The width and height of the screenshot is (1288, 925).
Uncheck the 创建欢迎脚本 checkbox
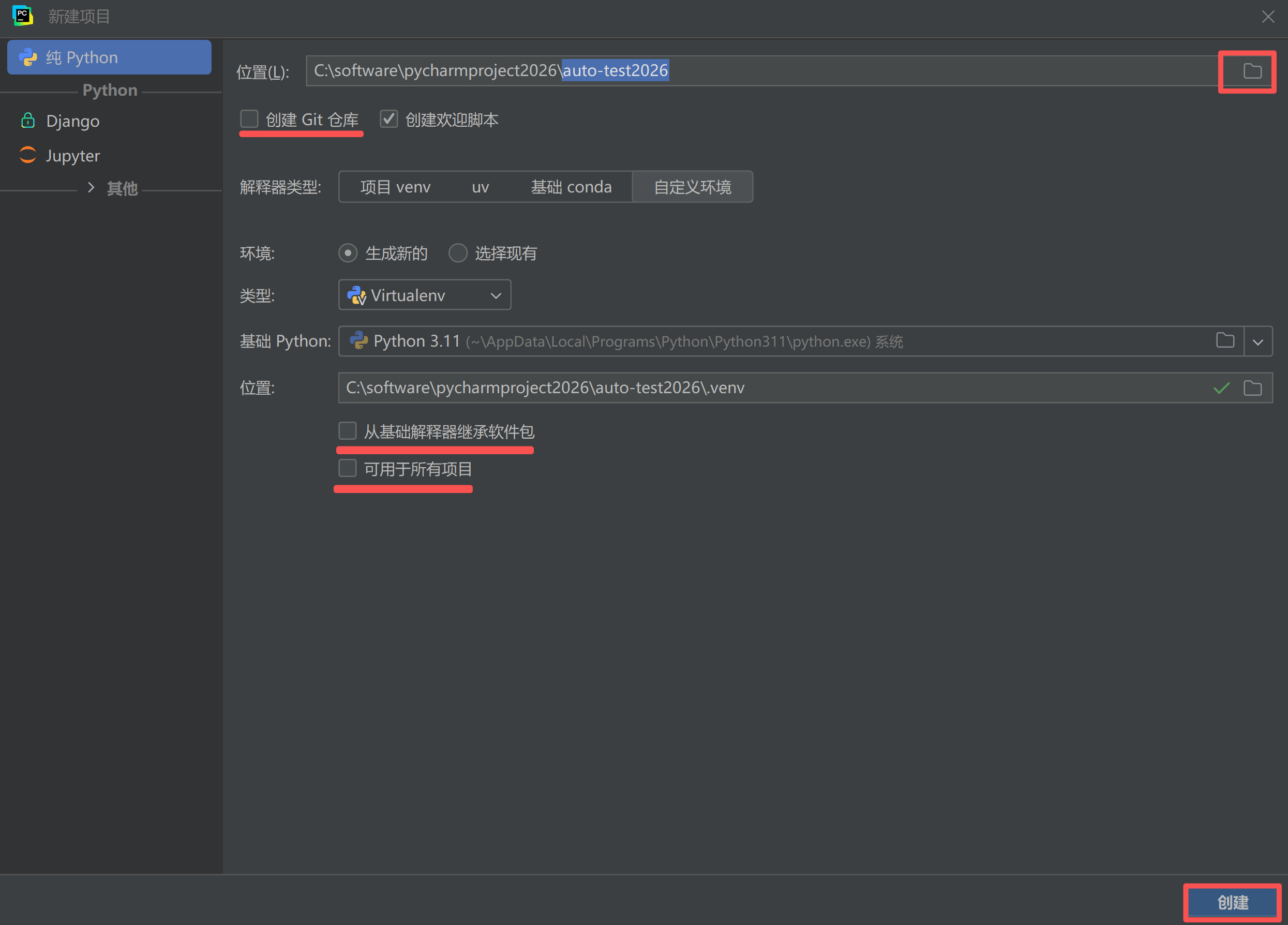[388, 118]
